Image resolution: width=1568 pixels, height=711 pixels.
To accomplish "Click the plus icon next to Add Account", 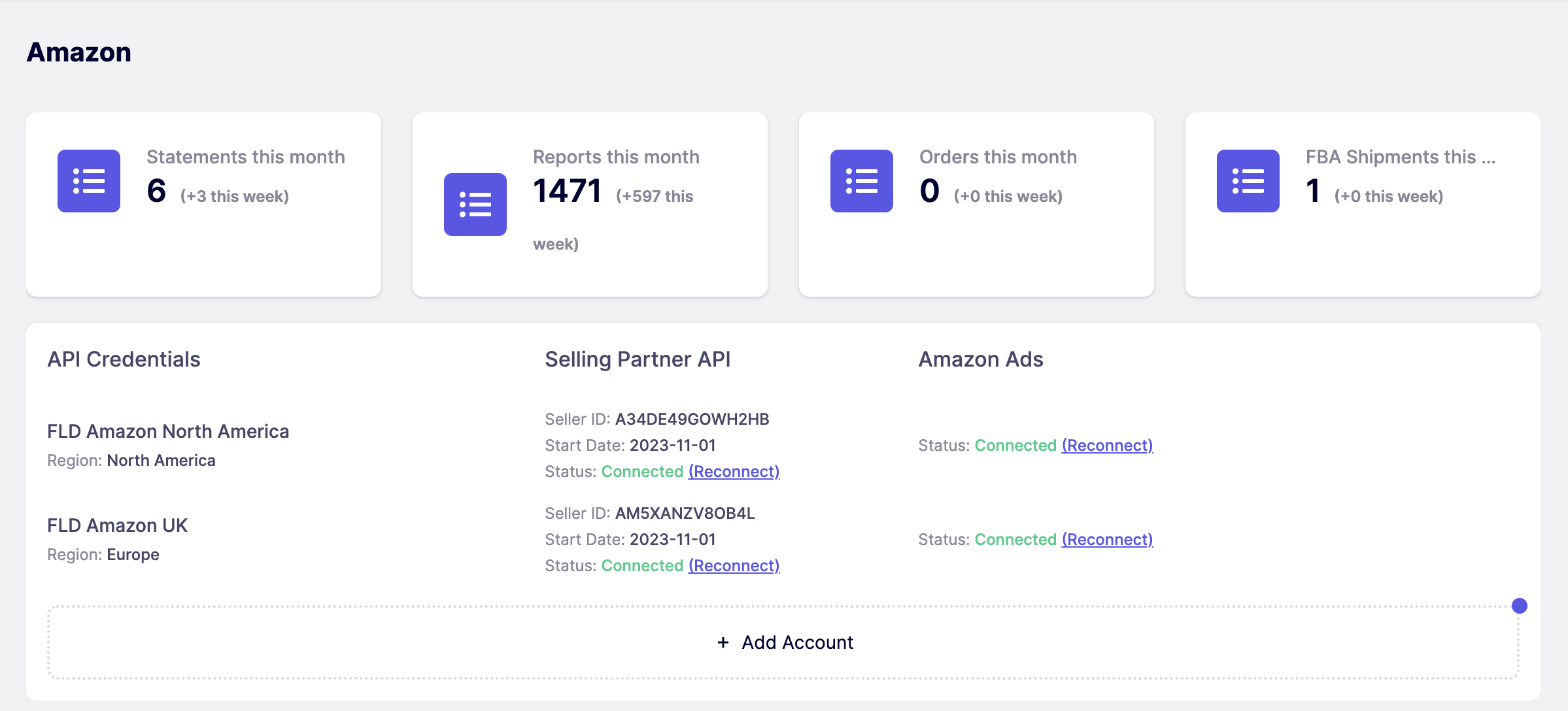I will coord(723,642).
